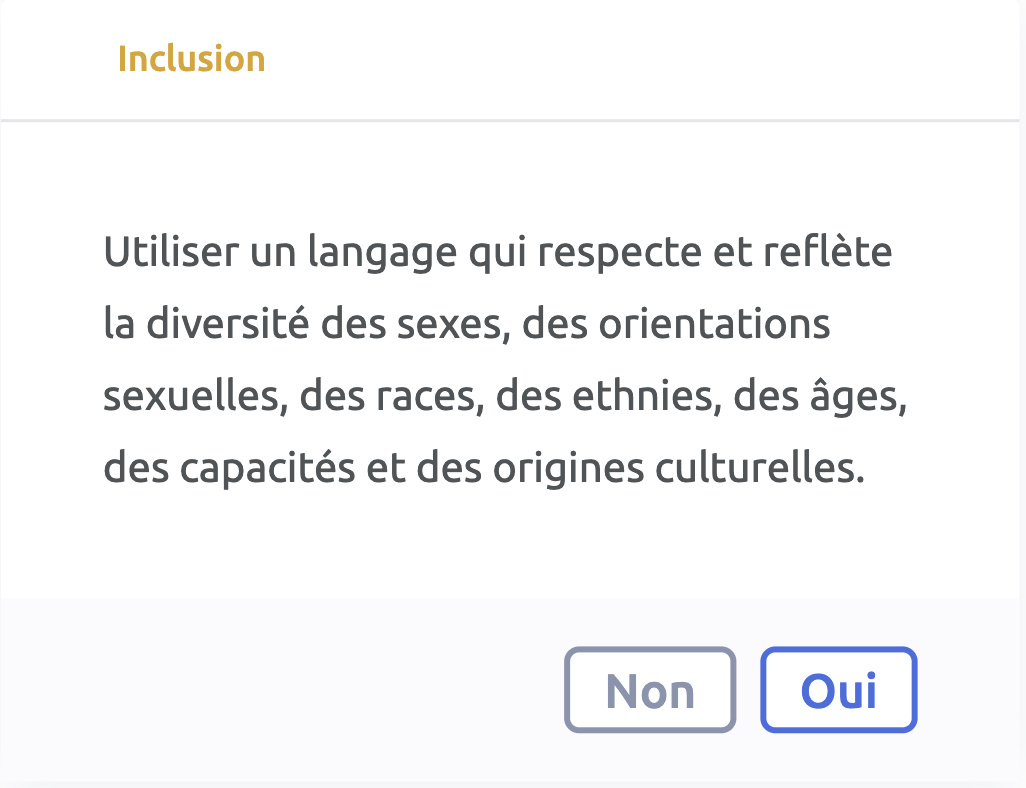Select the "Inclusion" heading
This screenshot has height=788, width=1026.
(191, 59)
